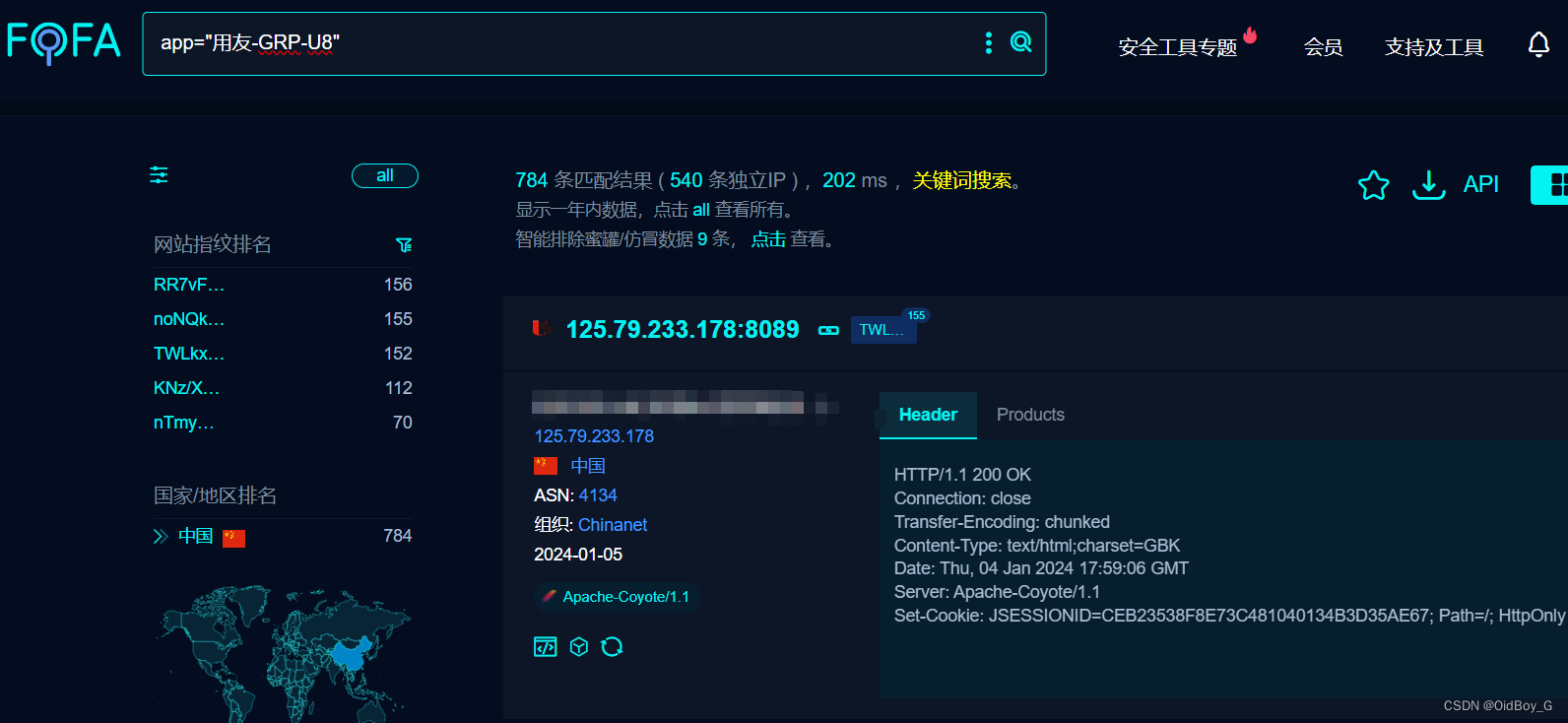Open 会员 menu item

tap(1323, 47)
